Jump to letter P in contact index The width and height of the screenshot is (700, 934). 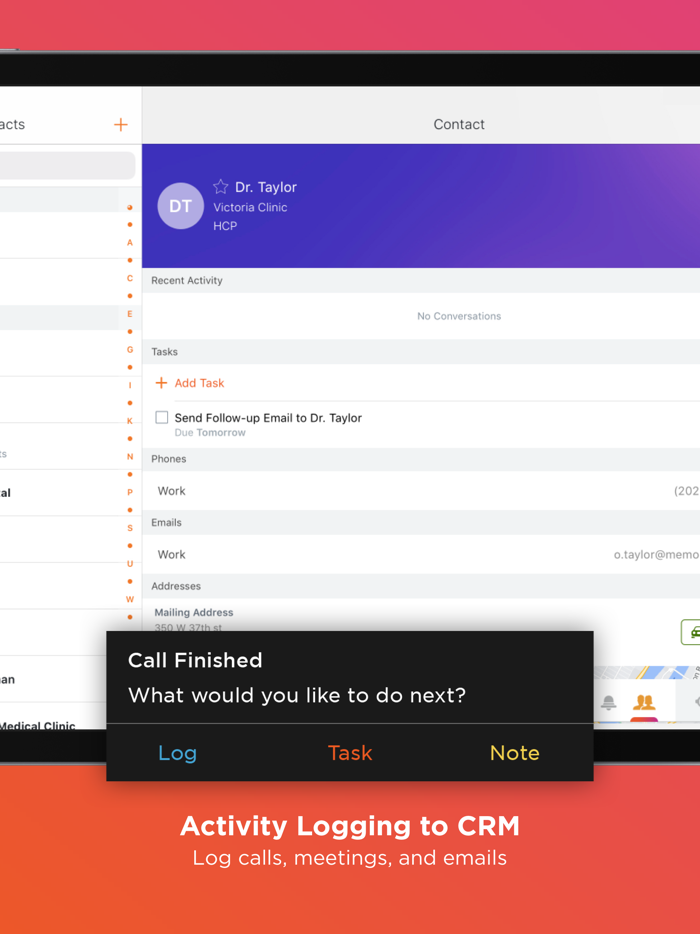coord(130,493)
